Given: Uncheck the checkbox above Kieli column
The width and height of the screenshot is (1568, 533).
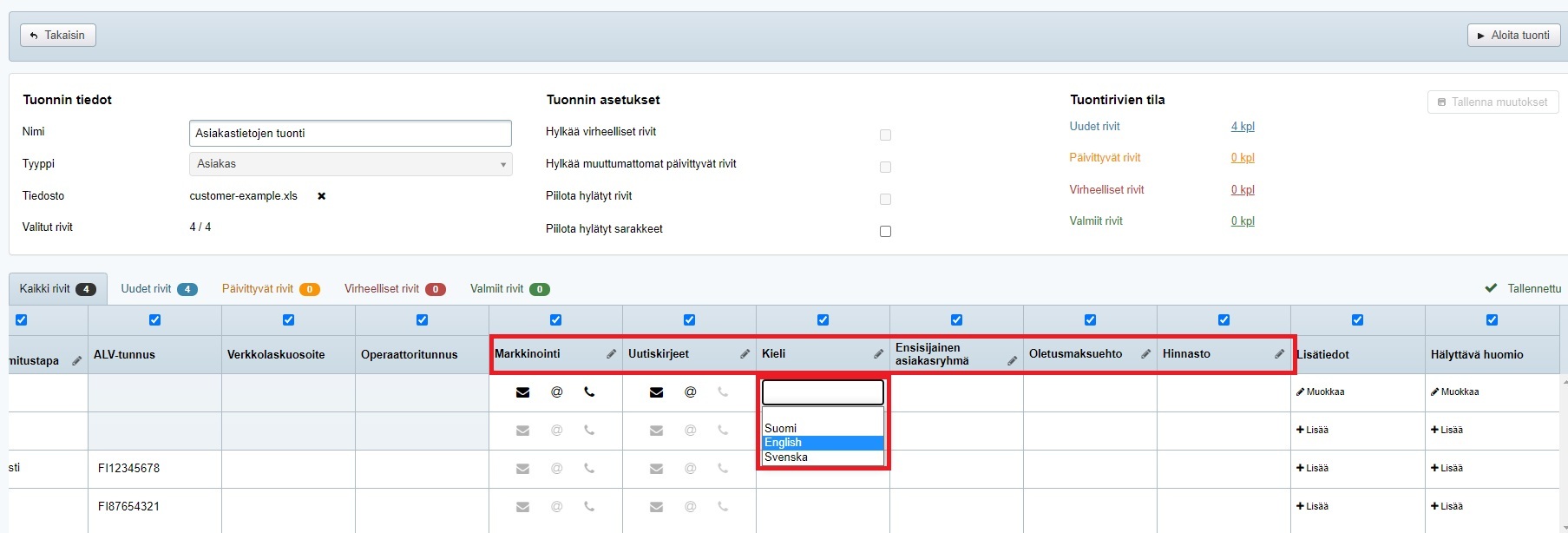Looking at the screenshot, I should click(x=823, y=320).
